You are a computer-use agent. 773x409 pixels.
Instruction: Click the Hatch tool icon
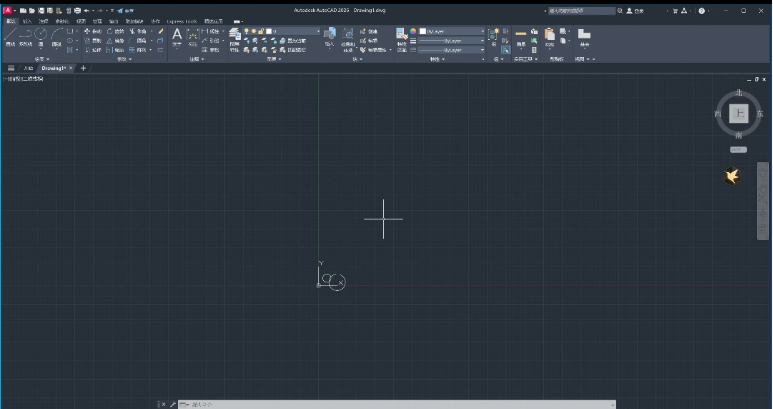coord(70,50)
